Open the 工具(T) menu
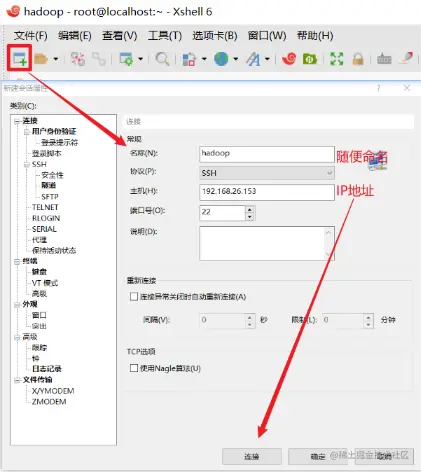The image size is (421, 472). [x=165, y=35]
